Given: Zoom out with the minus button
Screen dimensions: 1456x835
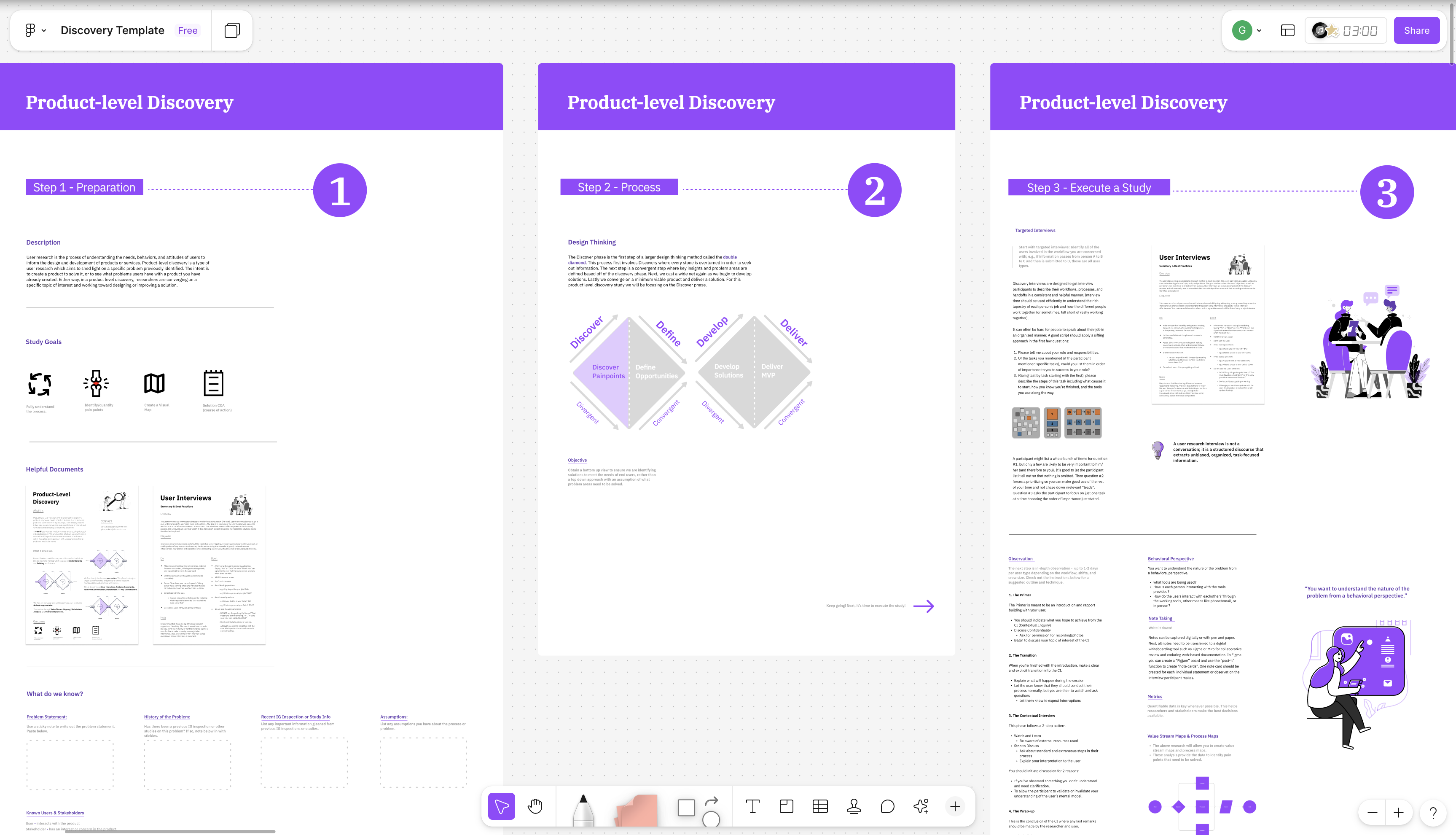Looking at the screenshot, I should 1372,813.
